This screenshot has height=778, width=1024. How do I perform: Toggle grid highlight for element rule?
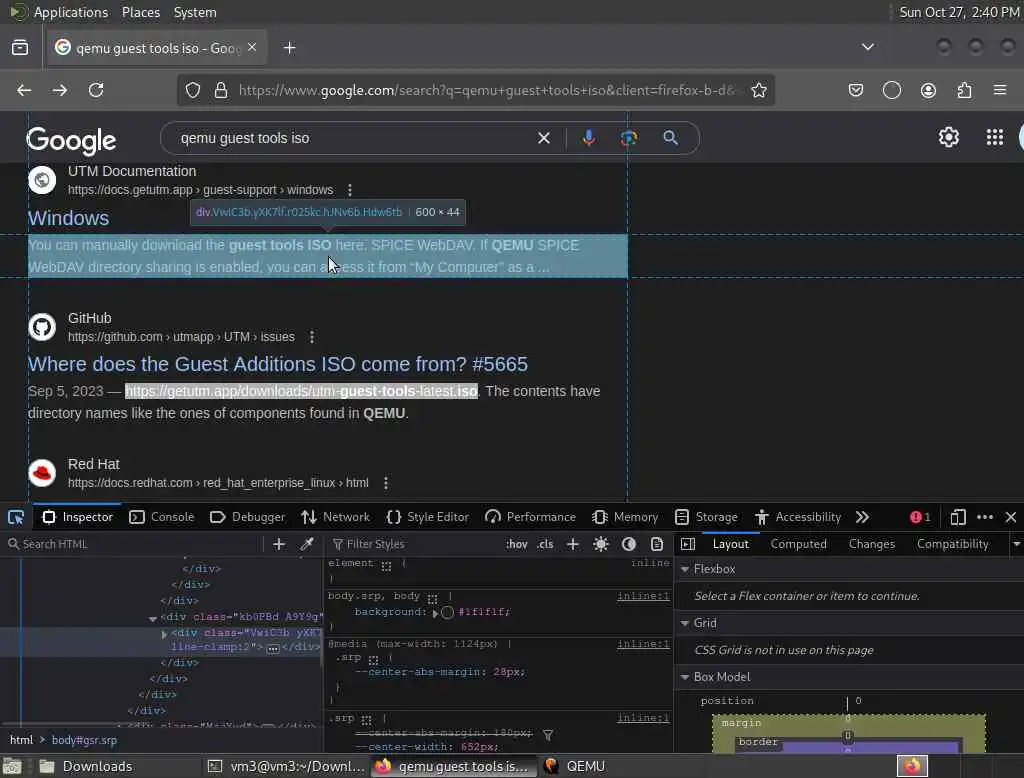pos(387,566)
